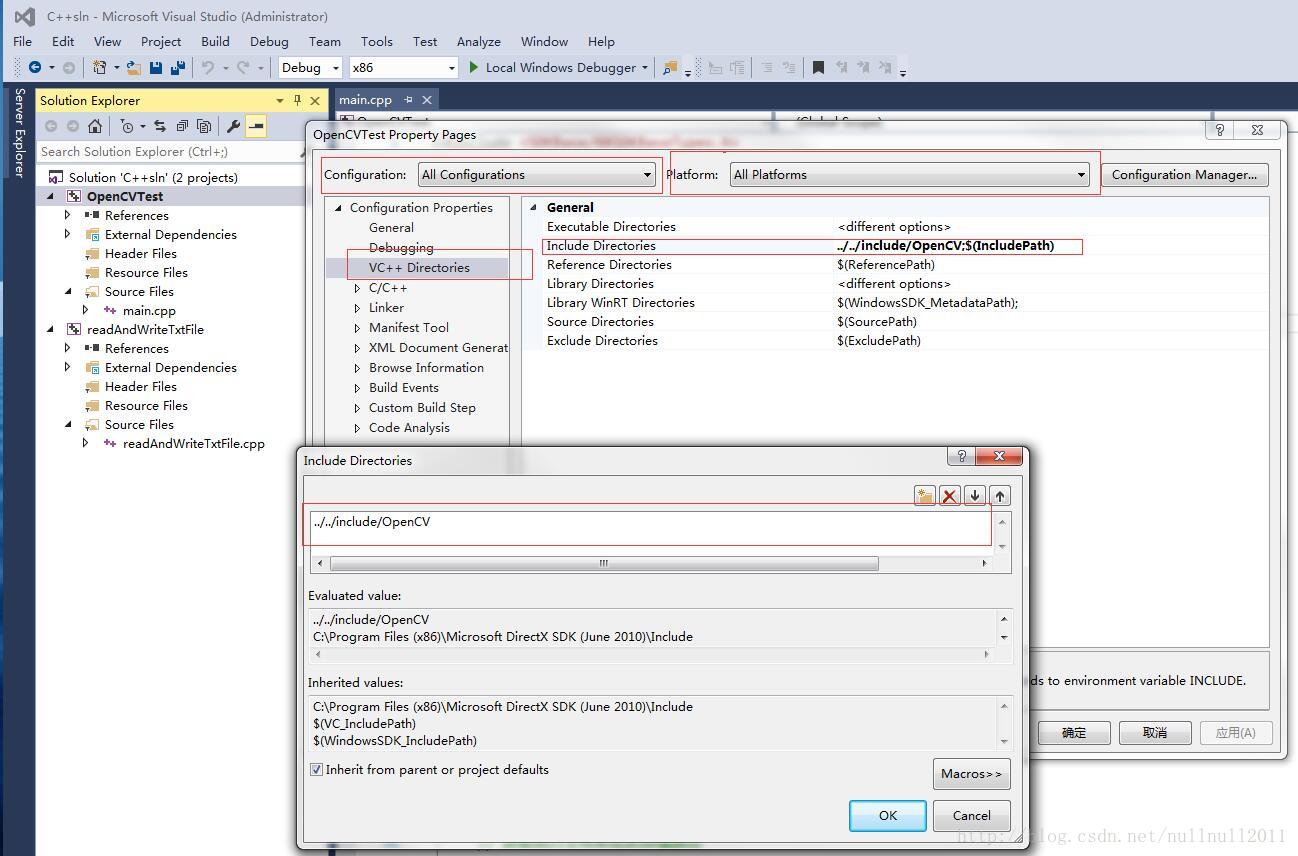
Task: Click the Properties wrench icon
Action: click(x=233, y=126)
